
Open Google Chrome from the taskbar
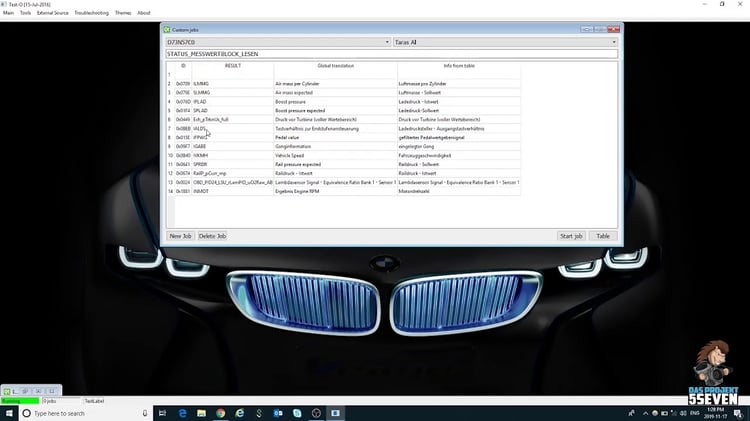pos(221,413)
